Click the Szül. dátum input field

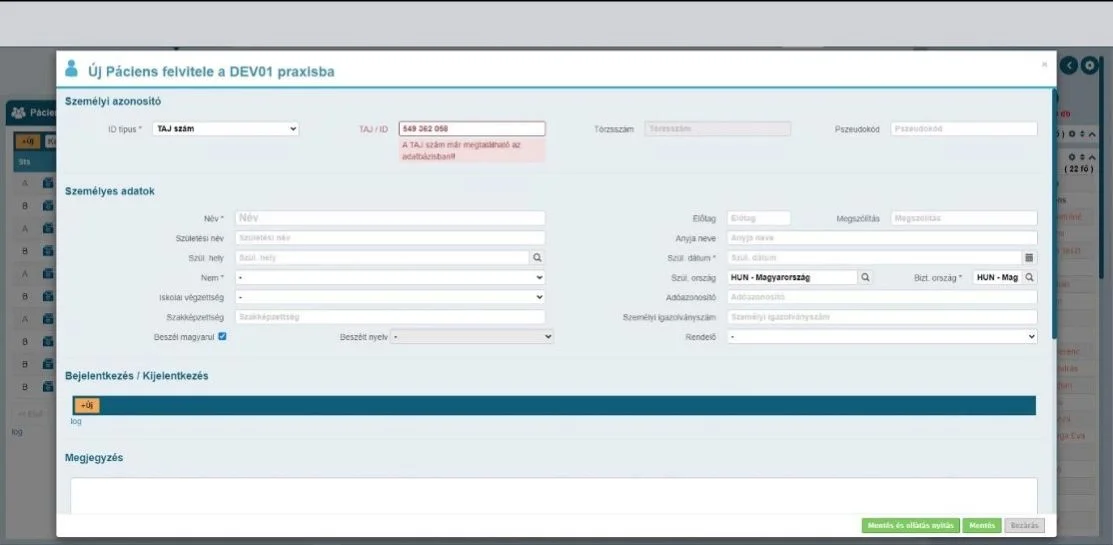[x=874, y=258]
